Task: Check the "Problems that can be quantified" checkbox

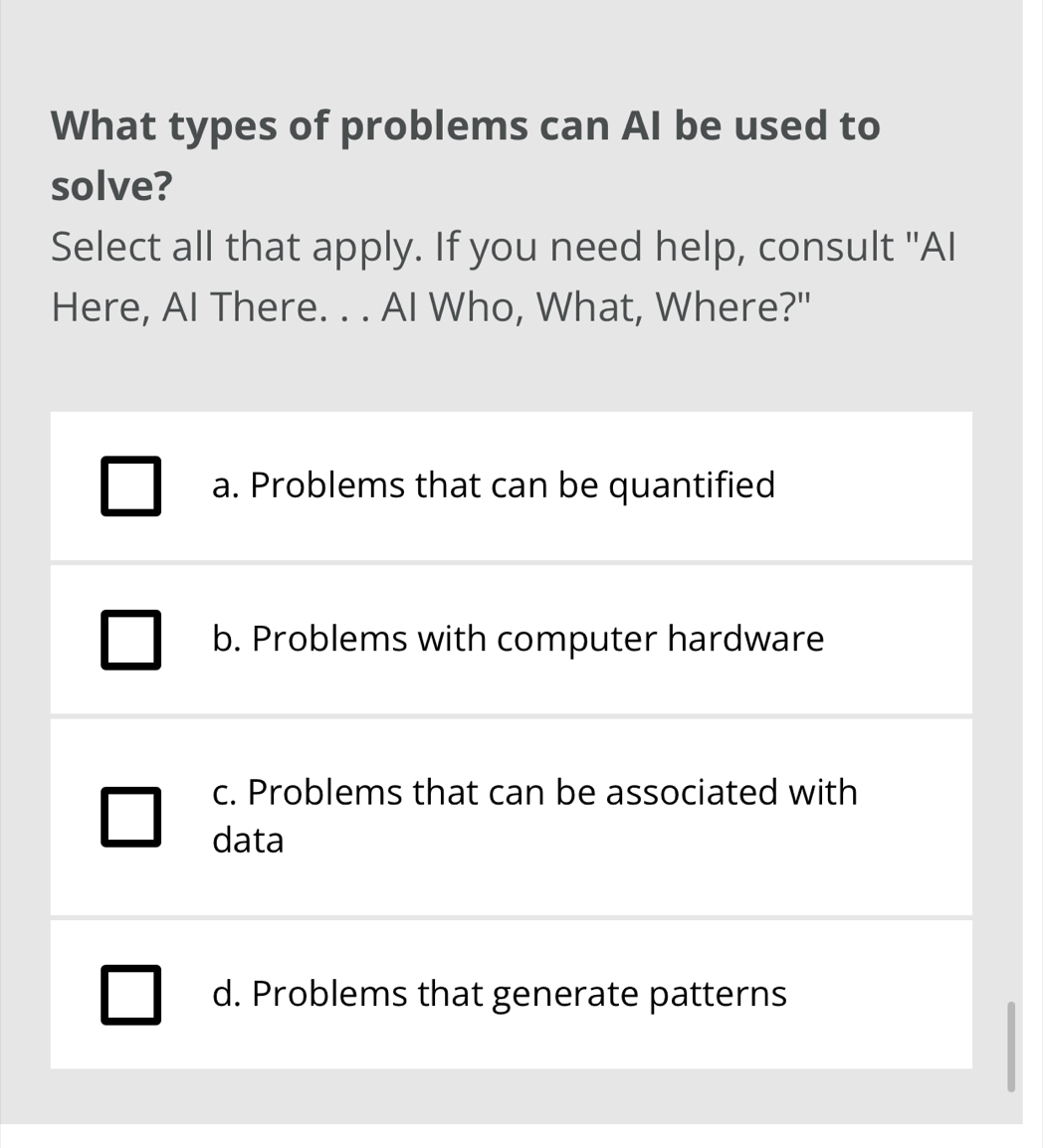Action: (x=130, y=486)
